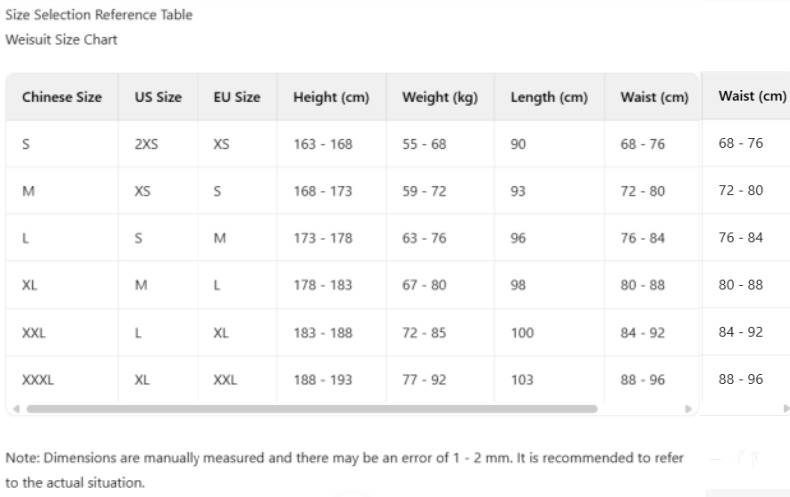This screenshot has height=497, width=790.
Task: Select the height range 178 - 183 cell
Action: coord(323,285)
